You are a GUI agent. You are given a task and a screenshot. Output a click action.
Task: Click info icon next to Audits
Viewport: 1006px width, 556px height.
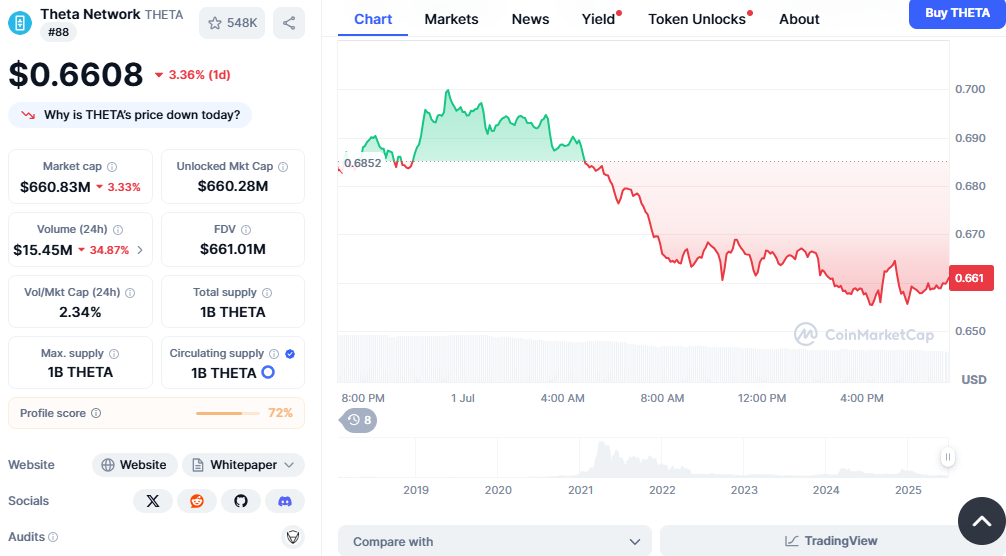click(x=53, y=537)
